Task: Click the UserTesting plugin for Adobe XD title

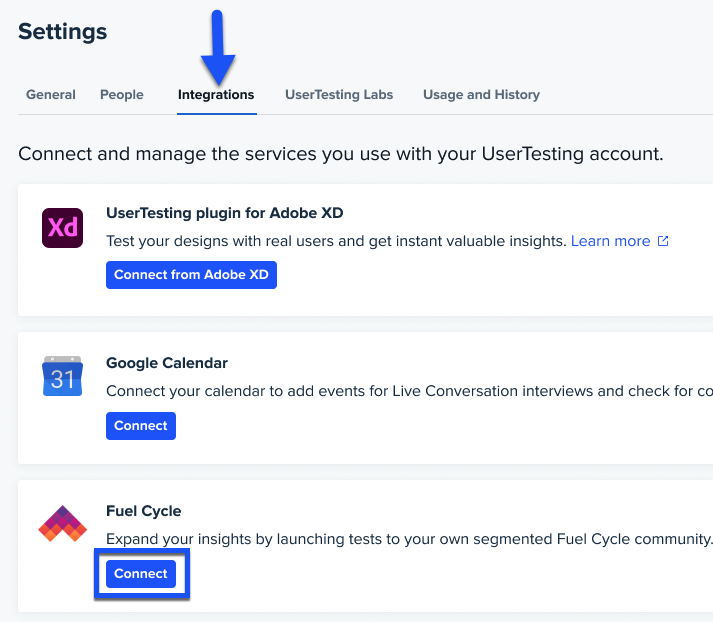Action: (x=225, y=213)
